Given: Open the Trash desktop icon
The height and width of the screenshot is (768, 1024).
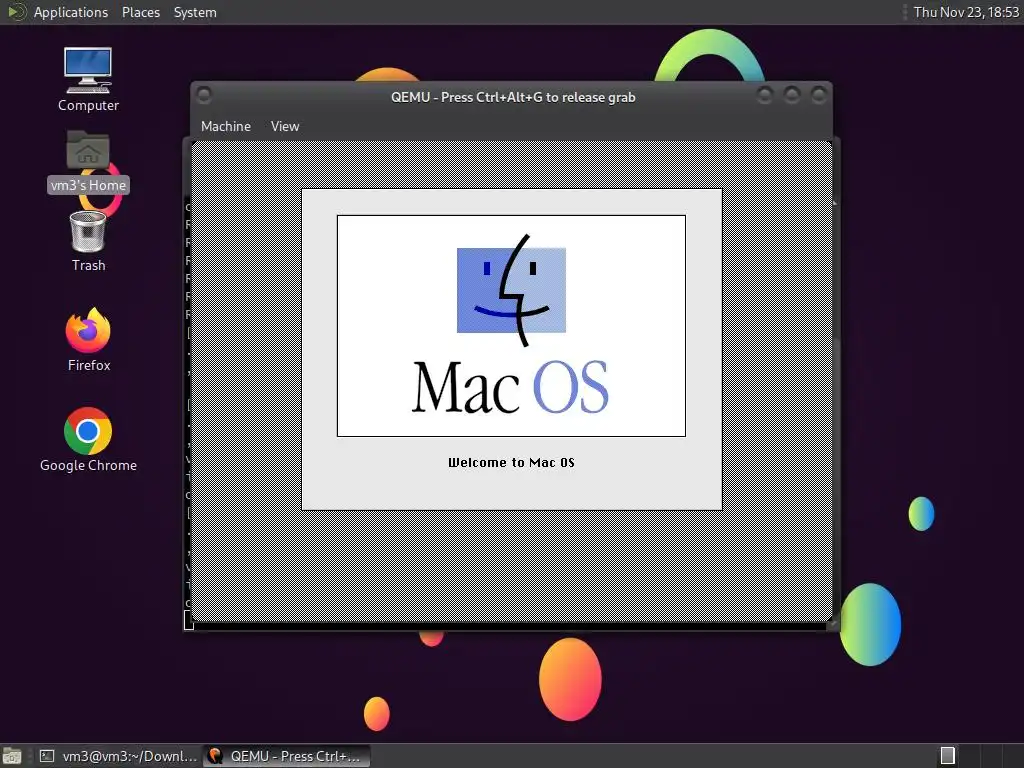Looking at the screenshot, I should (x=88, y=240).
